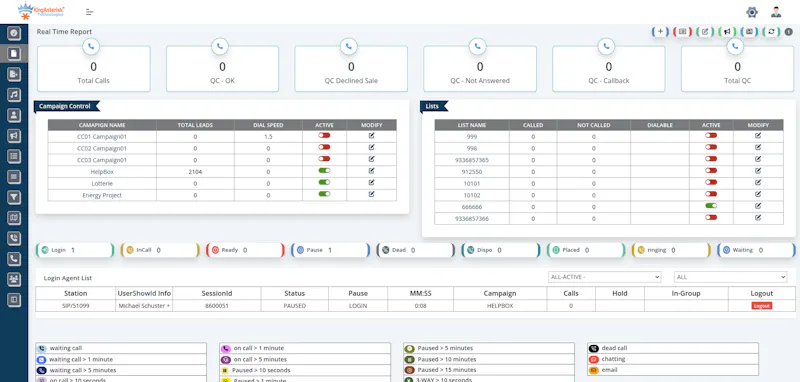Click the hamburger menu toggle beside the logo
The width and height of the screenshot is (800, 382).
89,12
